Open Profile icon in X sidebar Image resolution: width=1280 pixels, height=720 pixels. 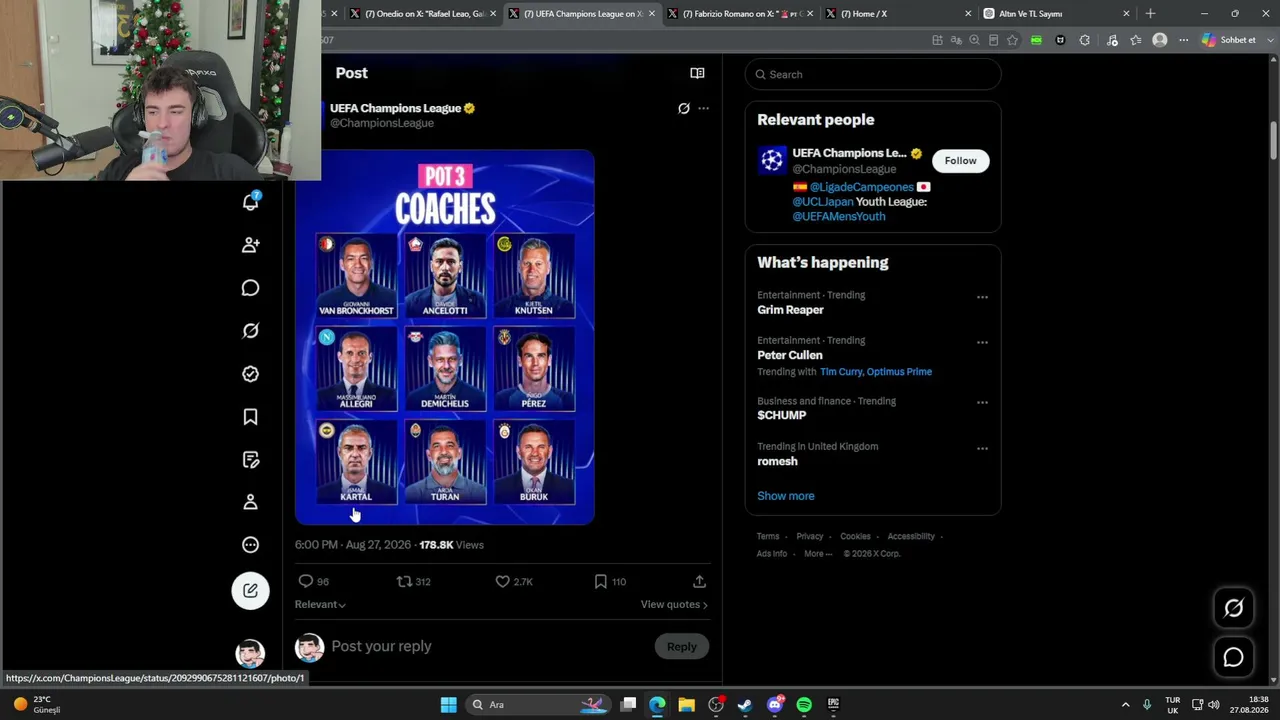coord(251,502)
